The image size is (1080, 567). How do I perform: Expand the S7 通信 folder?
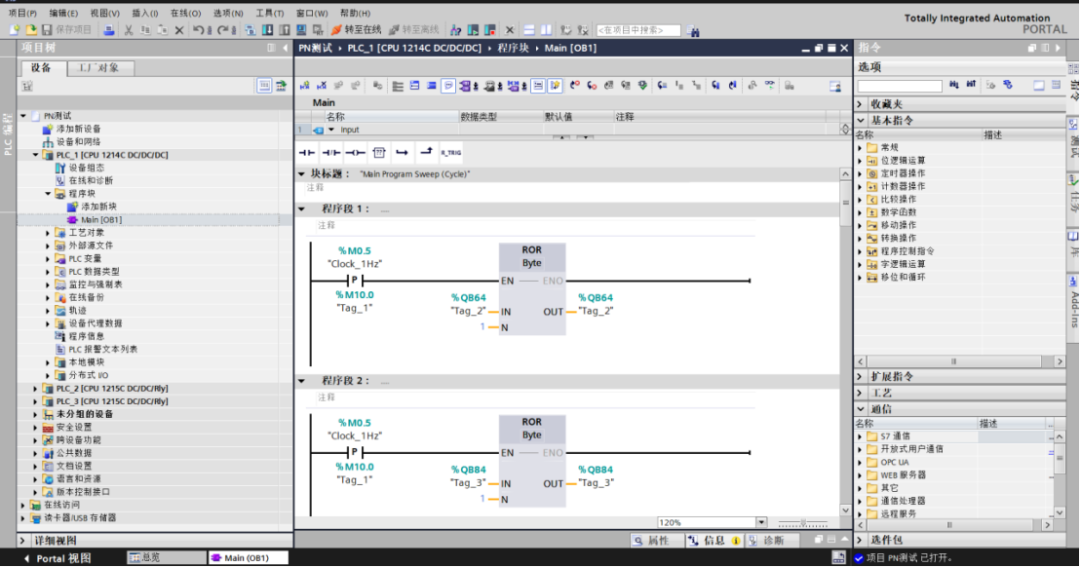tap(860, 436)
